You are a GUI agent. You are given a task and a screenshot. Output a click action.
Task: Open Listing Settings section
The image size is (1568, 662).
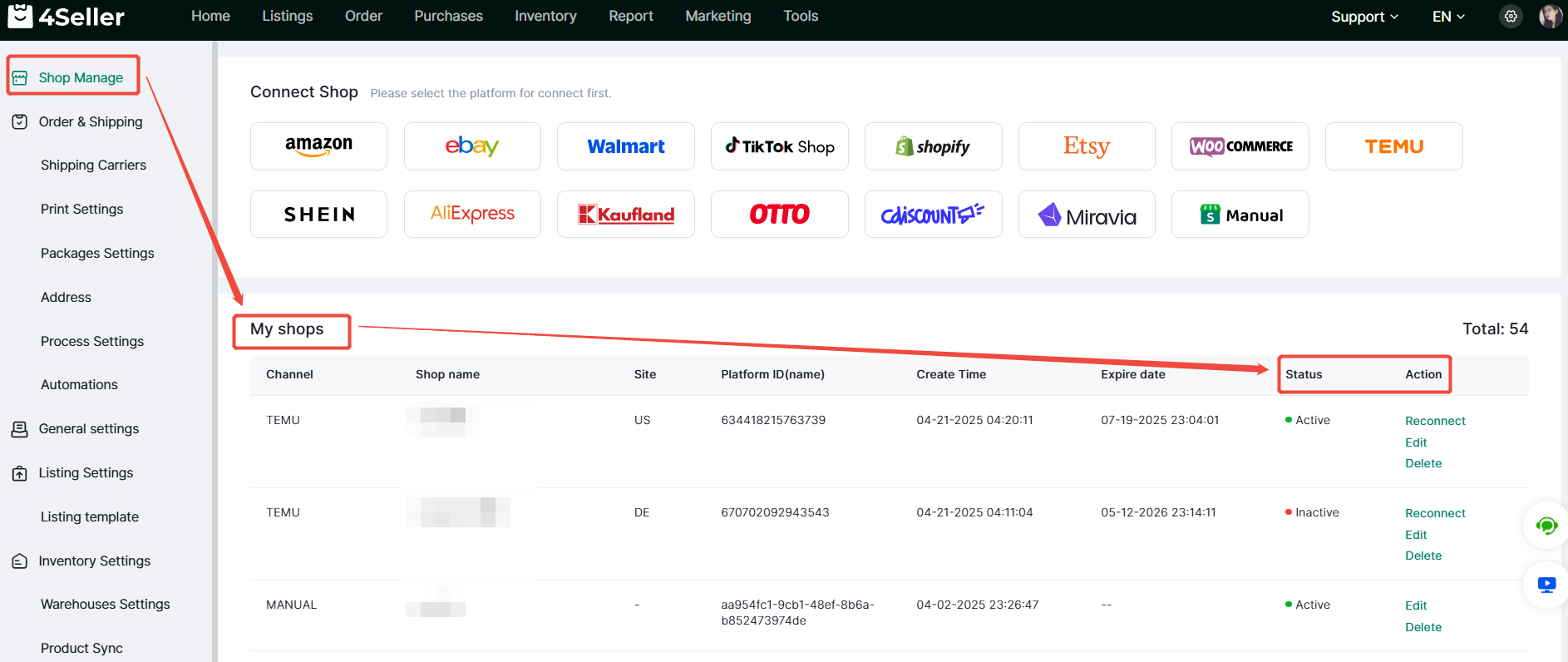point(86,473)
